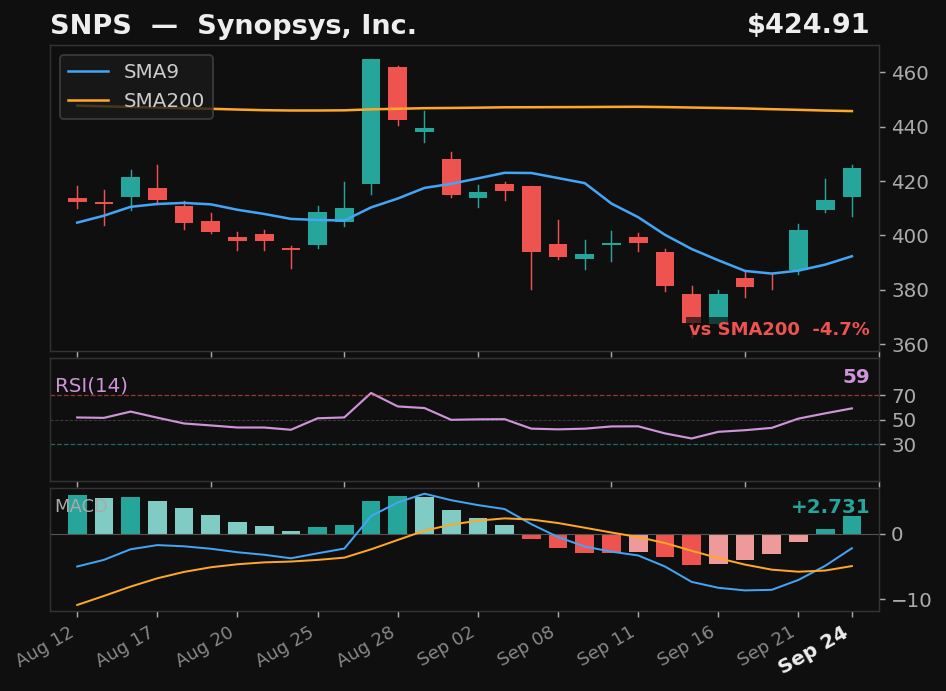Viewport: 946px width, 691px height.
Task: Click the final green candle on Sep 24
Action: 852,182
